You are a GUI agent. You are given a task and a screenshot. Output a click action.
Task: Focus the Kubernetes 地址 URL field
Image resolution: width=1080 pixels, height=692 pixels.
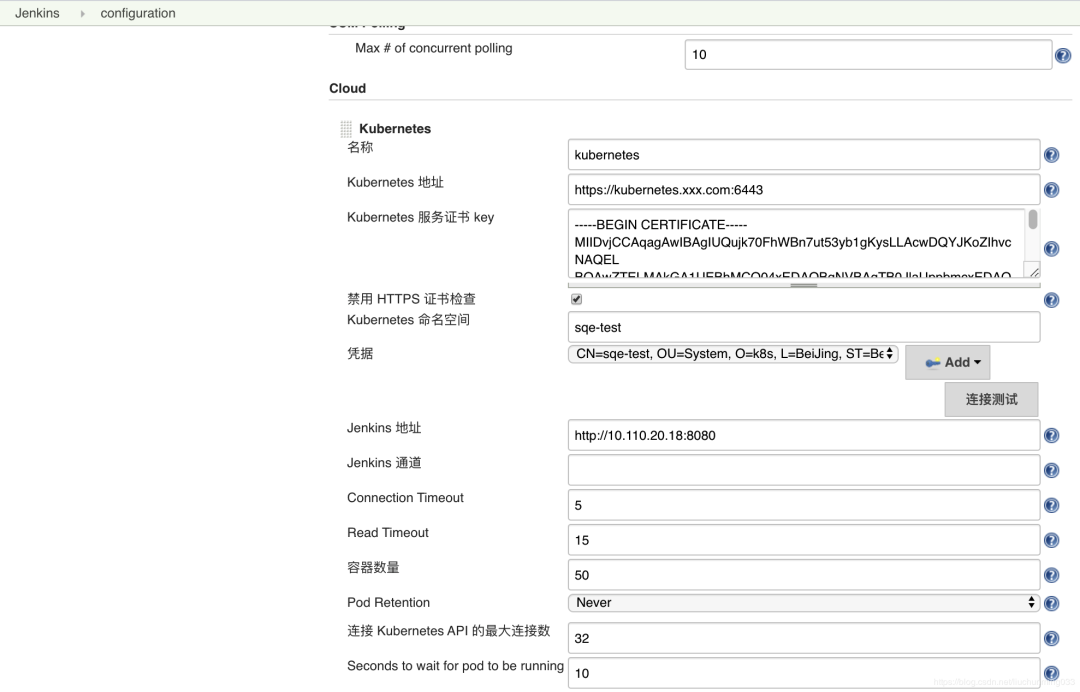click(804, 189)
